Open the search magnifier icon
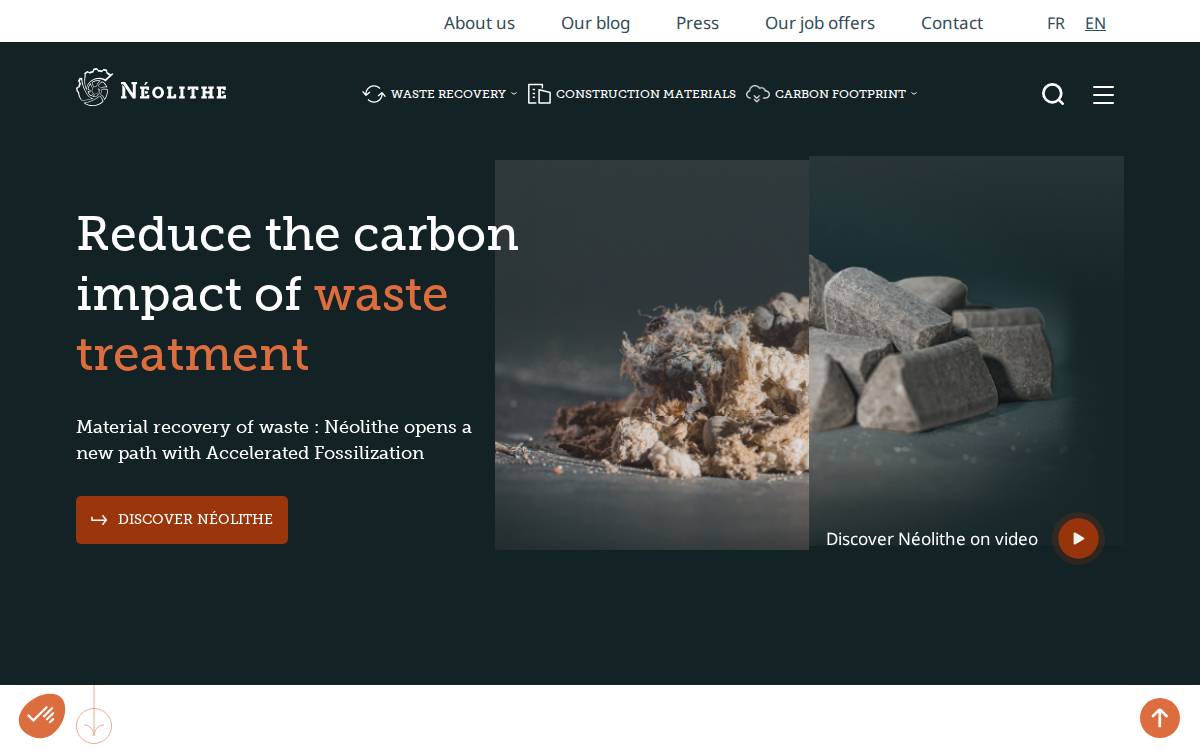Image resolution: width=1200 pixels, height=750 pixels. coord(1053,94)
